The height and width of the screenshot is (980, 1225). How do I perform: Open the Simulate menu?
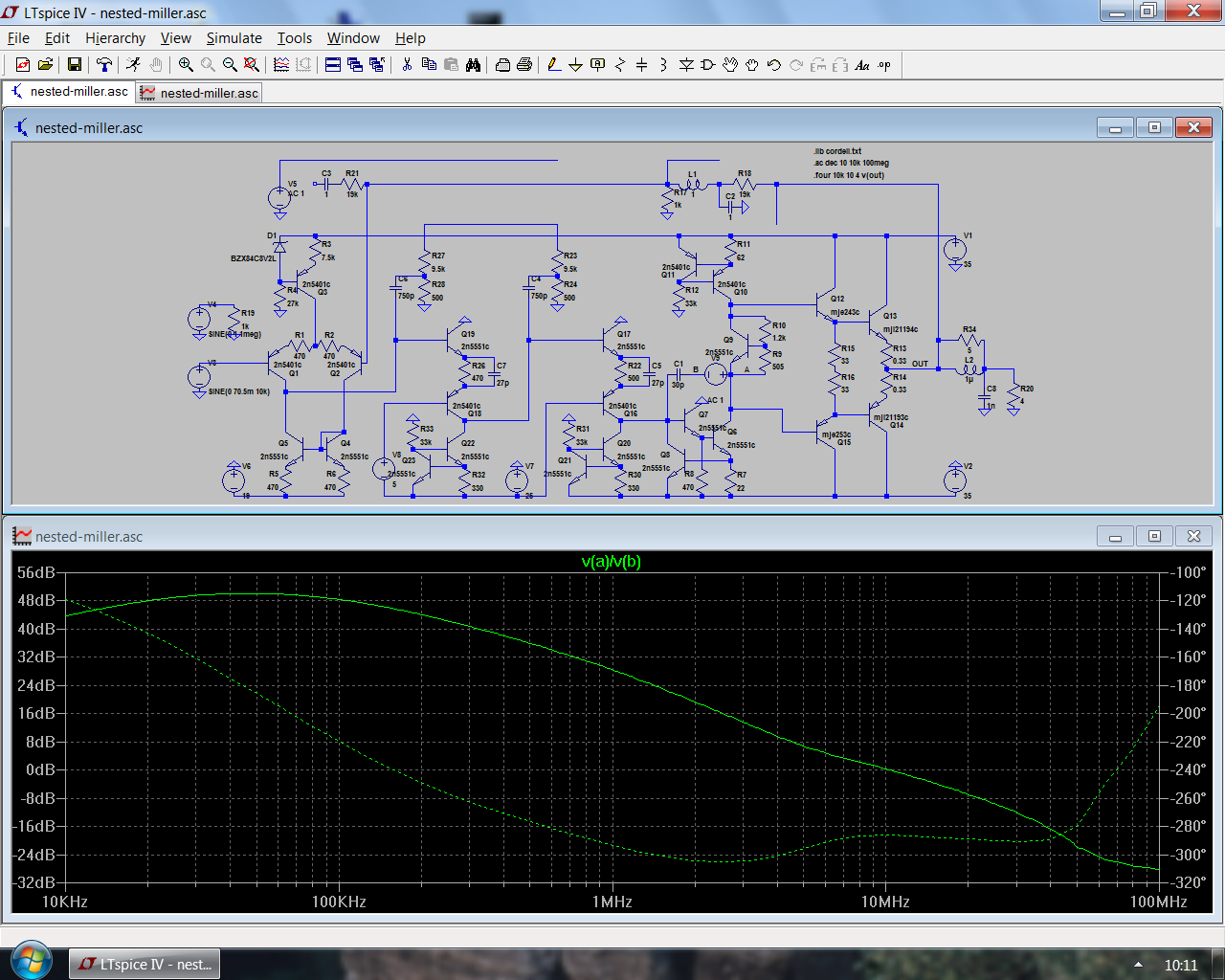[x=234, y=38]
